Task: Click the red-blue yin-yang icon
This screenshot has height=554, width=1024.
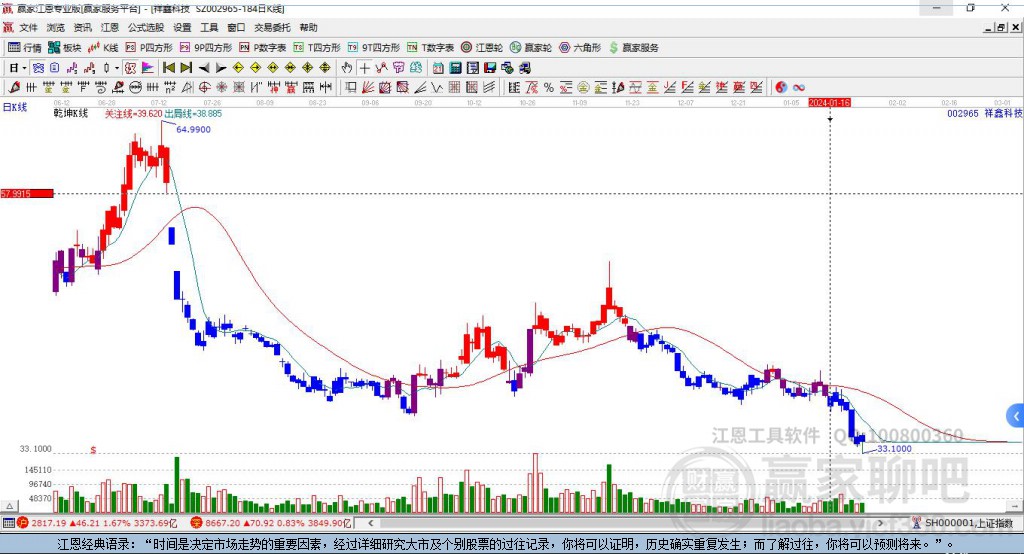Action: point(781,87)
